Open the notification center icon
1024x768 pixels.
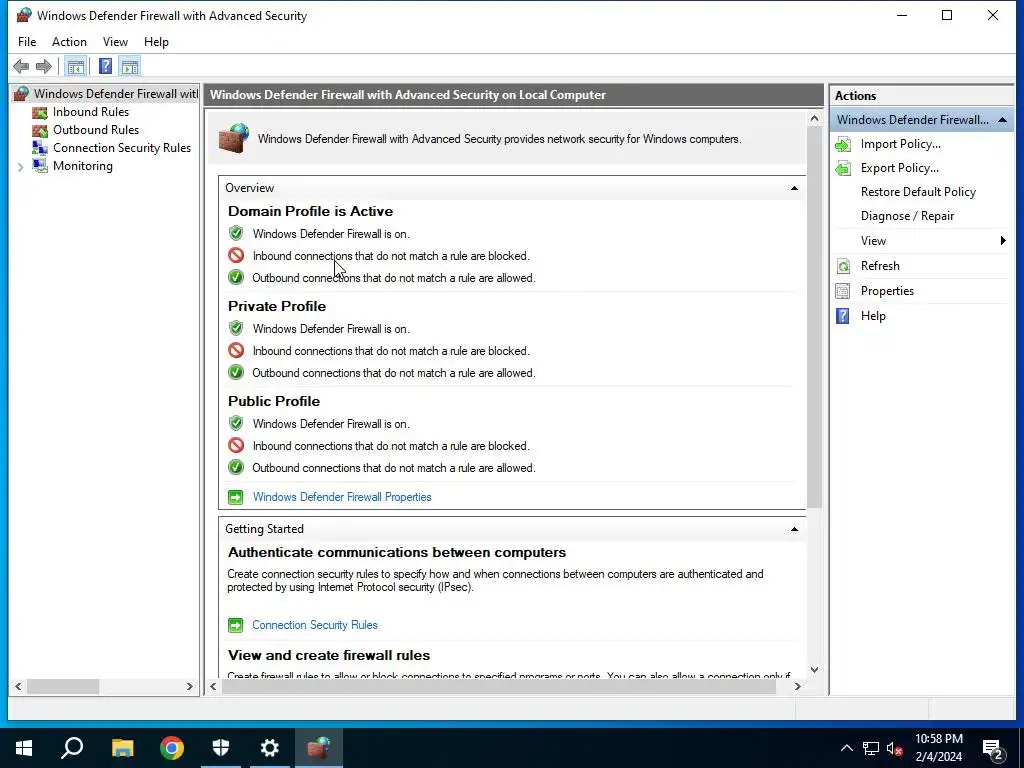(994, 749)
